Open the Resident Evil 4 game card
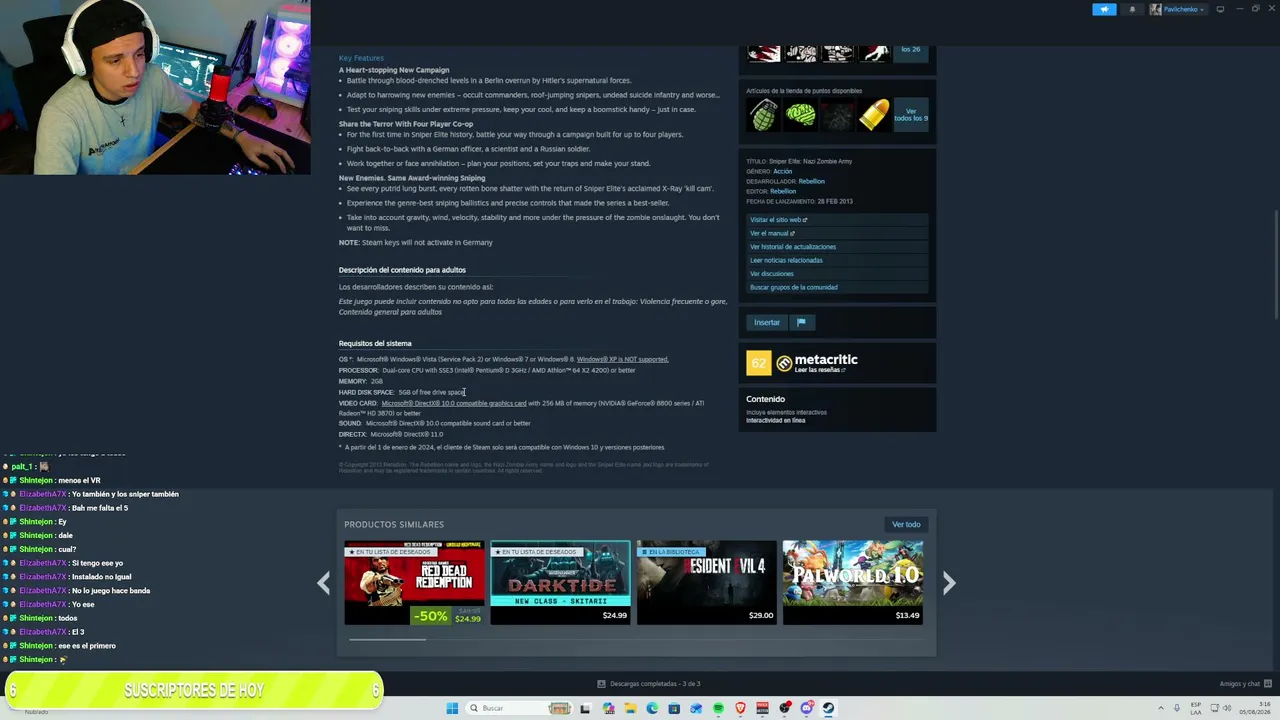 point(707,583)
